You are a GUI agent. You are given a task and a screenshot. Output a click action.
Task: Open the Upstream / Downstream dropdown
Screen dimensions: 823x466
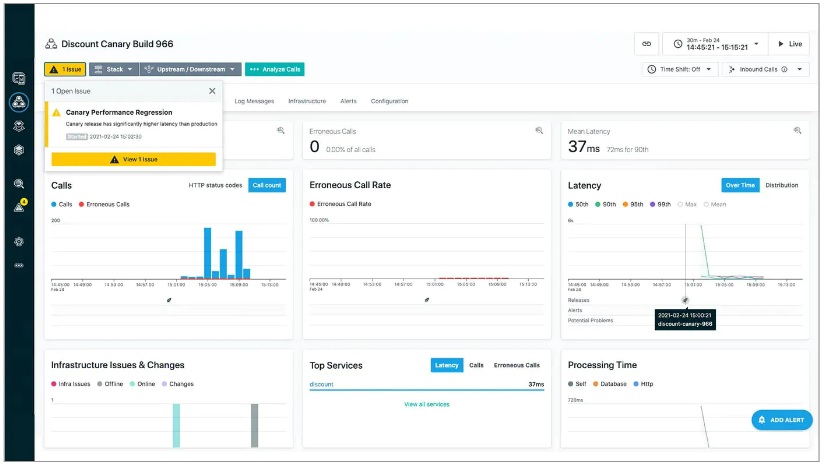click(x=191, y=69)
